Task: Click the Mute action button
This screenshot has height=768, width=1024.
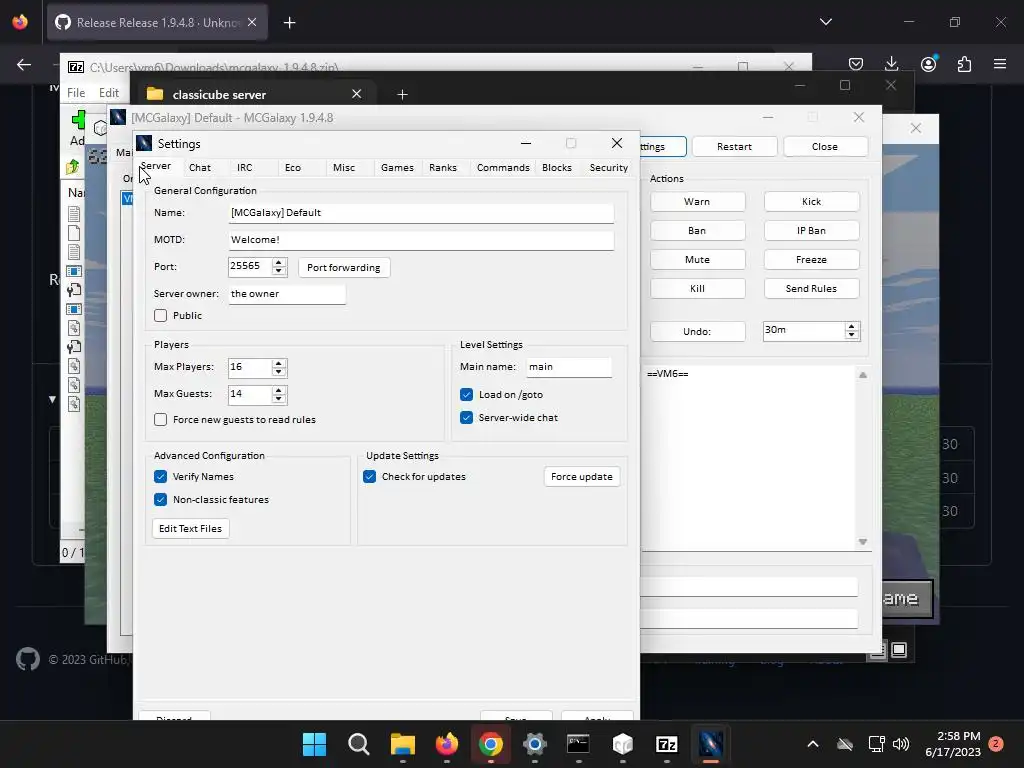Action: tap(697, 259)
